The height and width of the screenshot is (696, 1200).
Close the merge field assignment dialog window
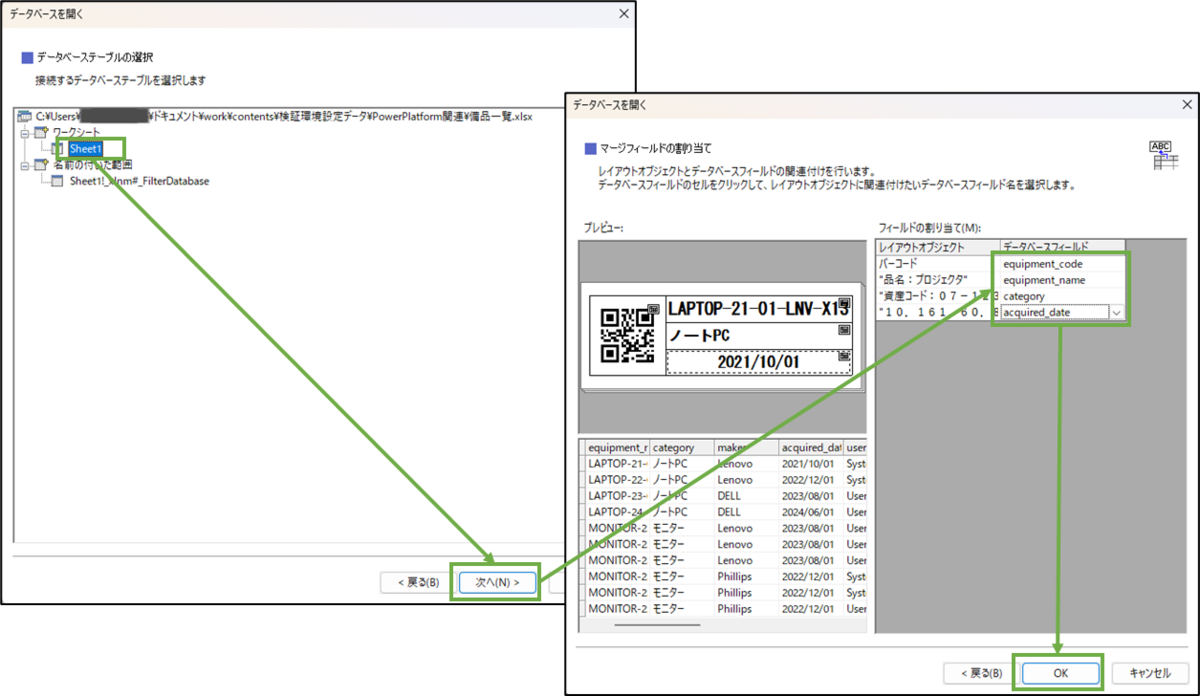point(1187,104)
